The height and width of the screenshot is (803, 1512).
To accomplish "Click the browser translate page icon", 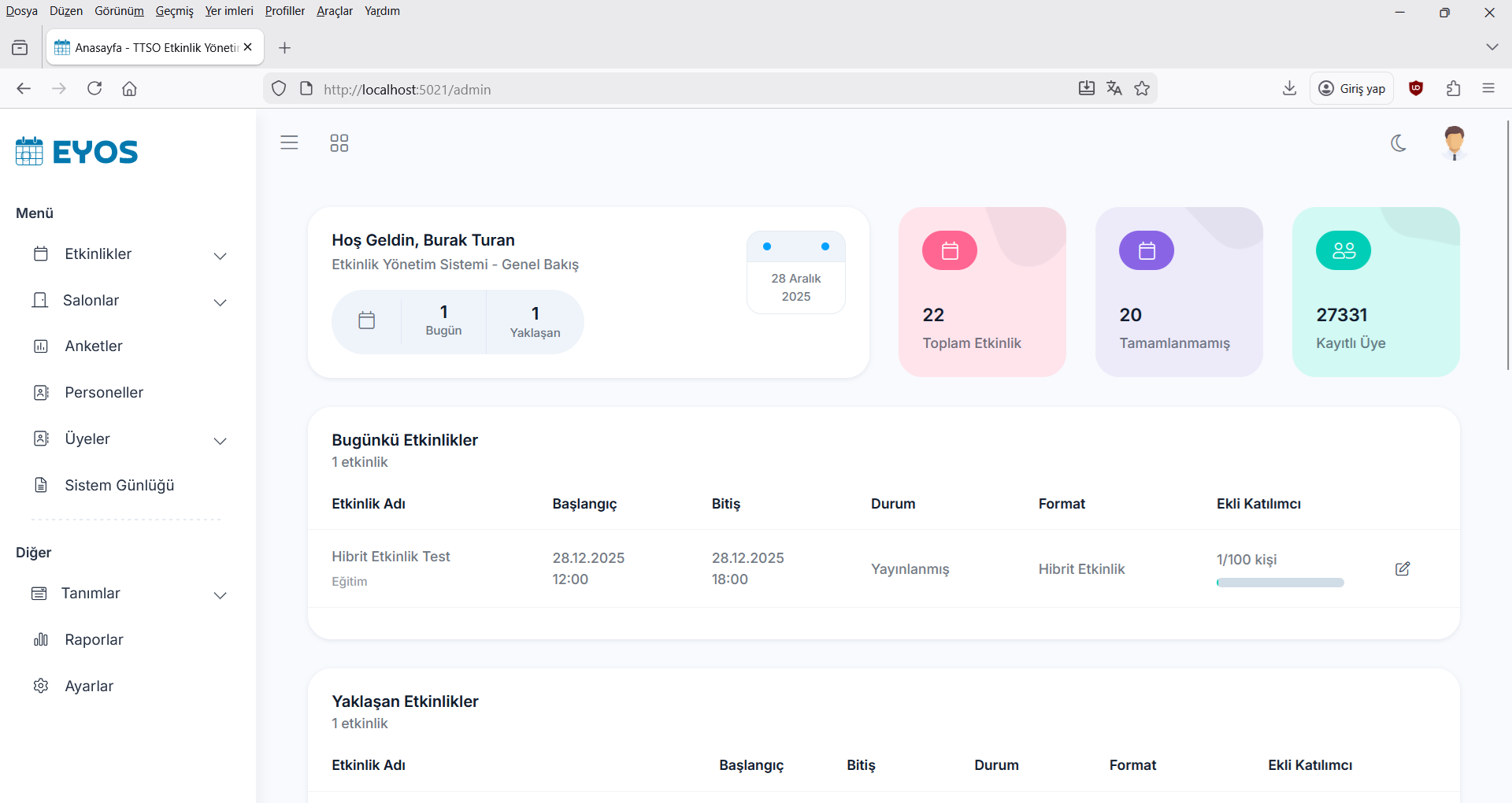I will (x=1114, y=89).
